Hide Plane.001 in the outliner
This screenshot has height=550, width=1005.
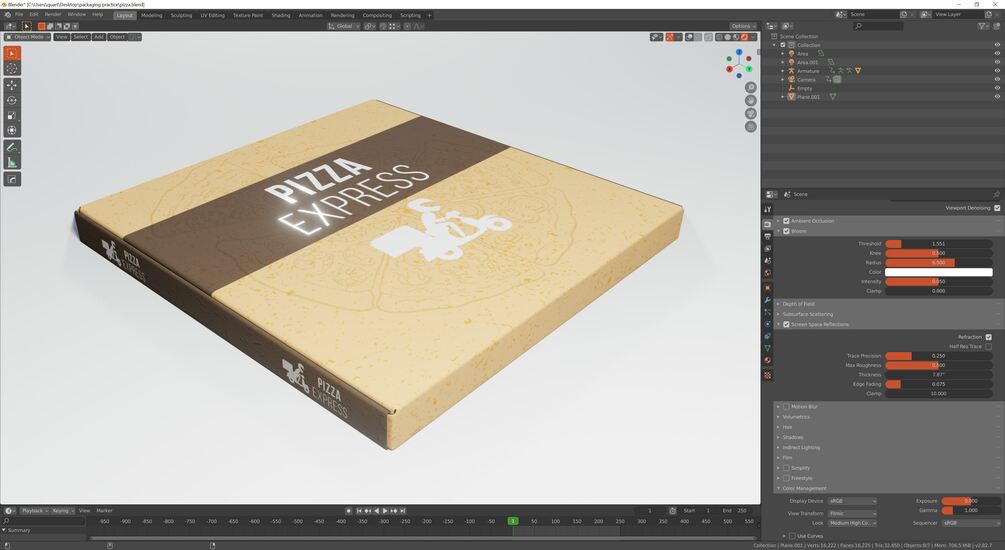(997, 97)
